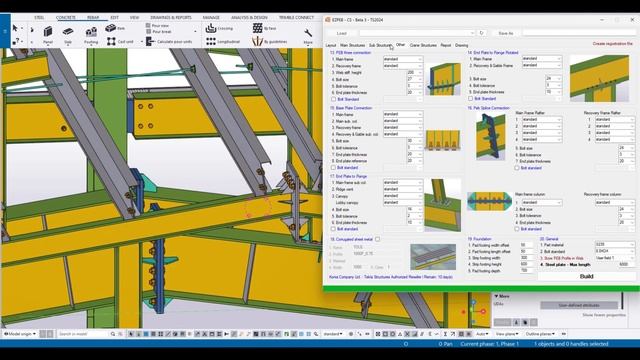Viewport: 640px width, 360px height.
Task: Open Outline planes dropdown in bottom toolbar
Action: (540, 334)
